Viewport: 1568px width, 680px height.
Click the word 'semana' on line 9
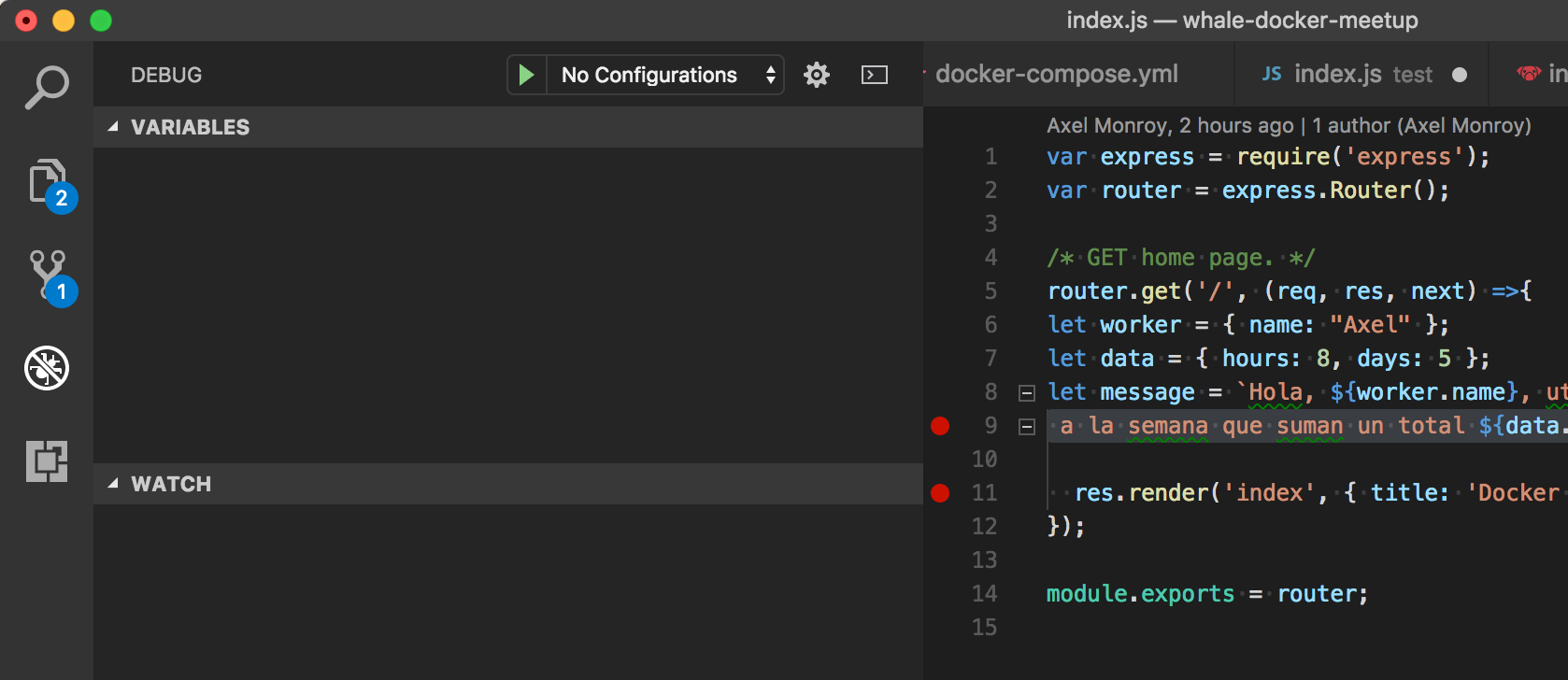coord(1167,427)
